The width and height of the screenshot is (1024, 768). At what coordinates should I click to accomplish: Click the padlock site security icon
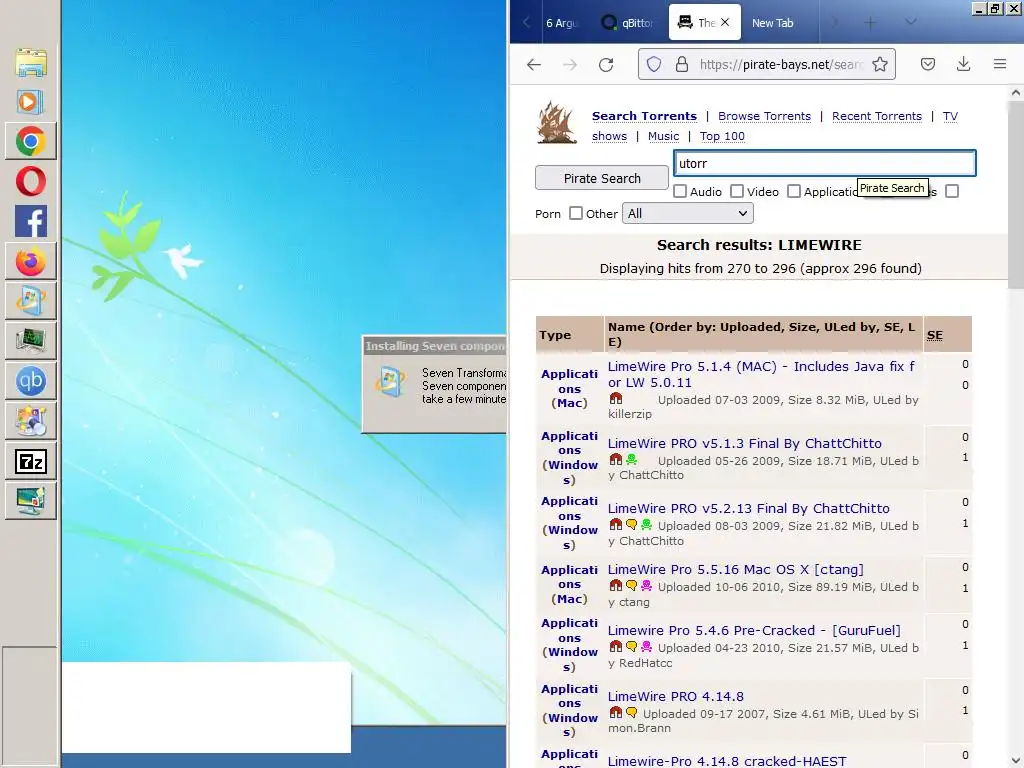[x=682, y=64]
